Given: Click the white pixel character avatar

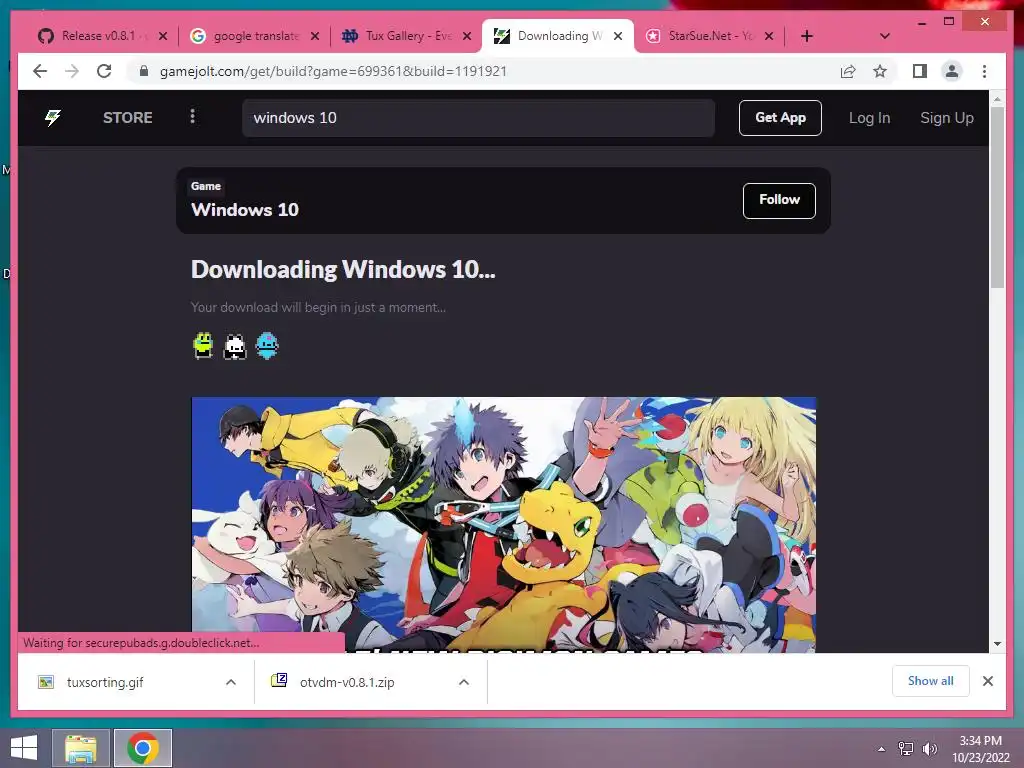Looking at the screenshot, I should click(234, 346).
